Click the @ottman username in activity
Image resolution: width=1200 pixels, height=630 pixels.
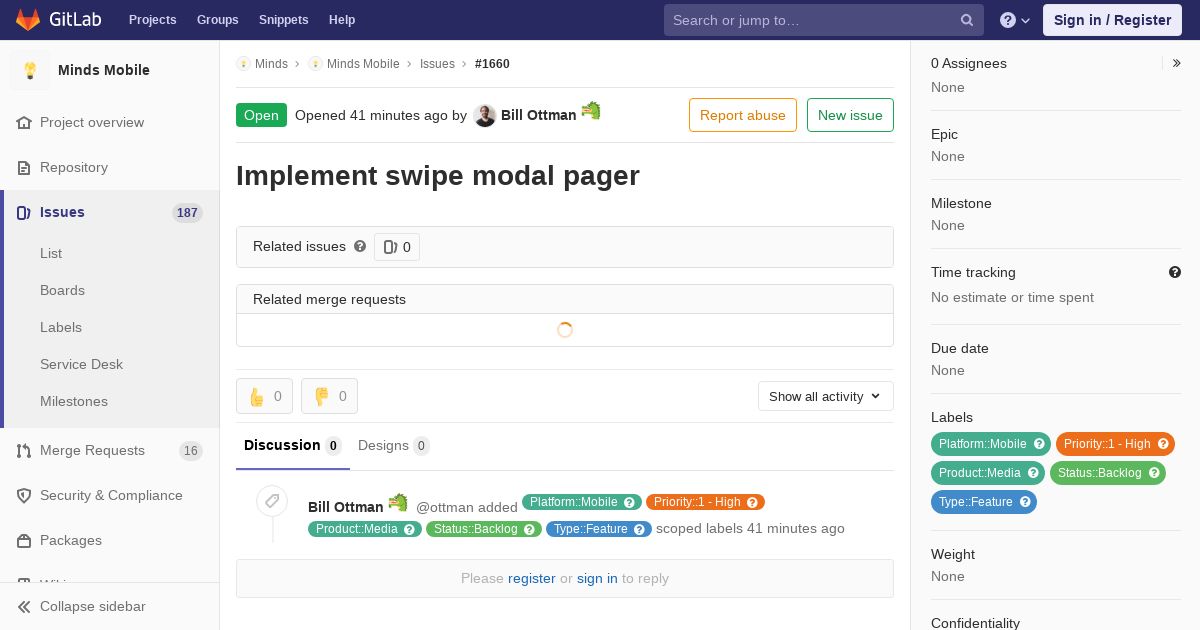[x=445, y=507]
